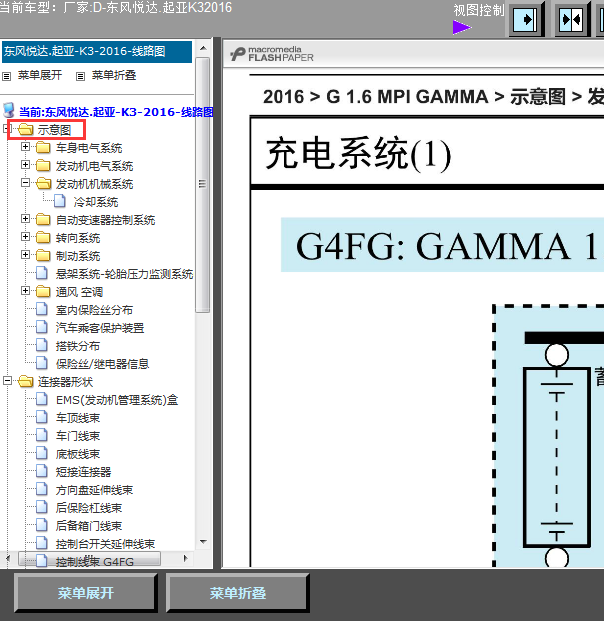Expand the 转向系统 tree node
The height and width of the screenshot is (622, 604).
tap(25, 236)
